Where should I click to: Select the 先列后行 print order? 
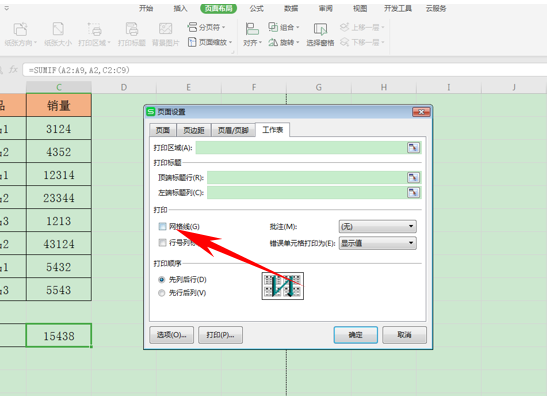click(162, 280)
